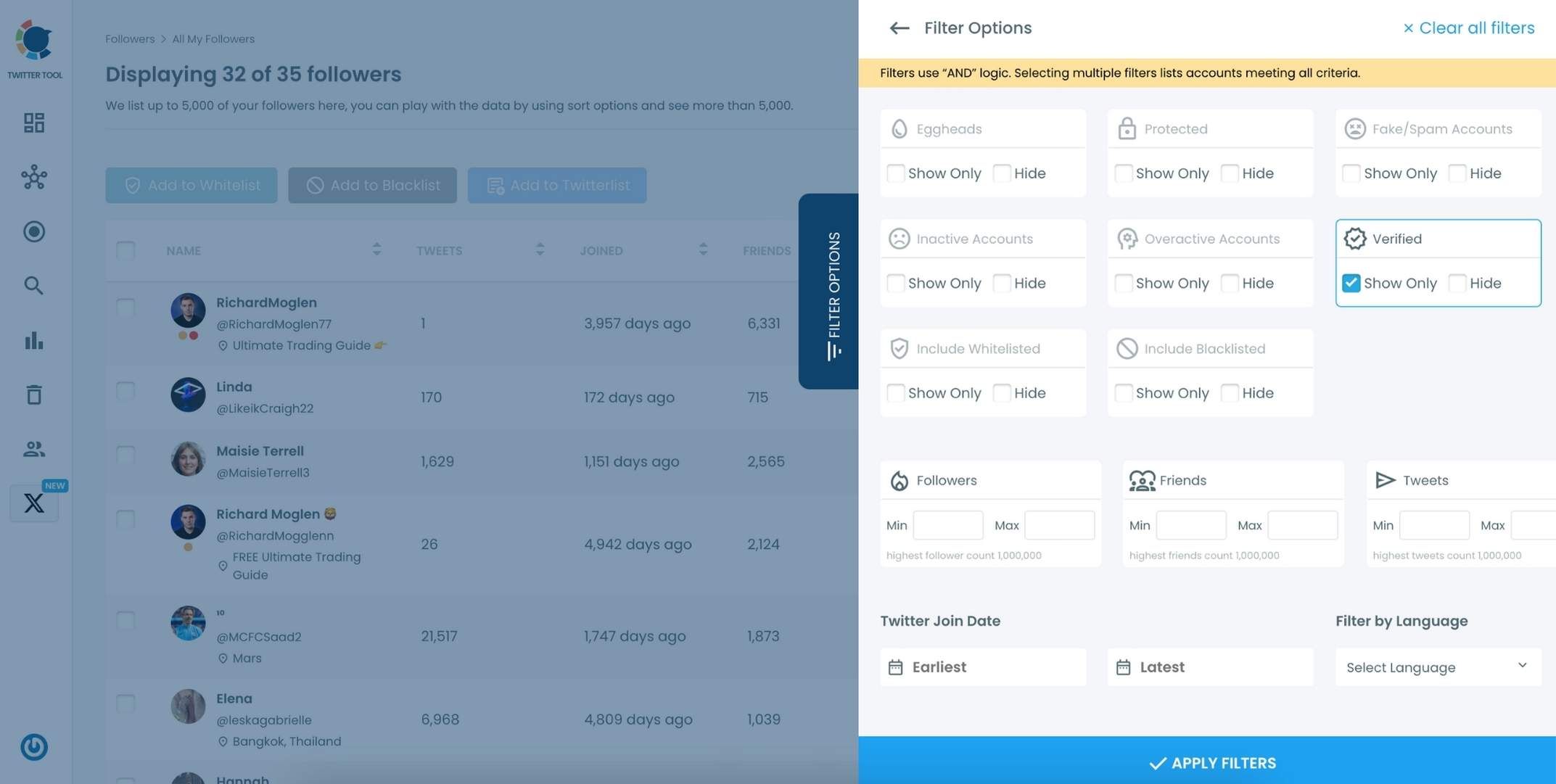Click Clear all filters link
This screenshot has width=1556, height=784.
click(x=1467, y=27)
